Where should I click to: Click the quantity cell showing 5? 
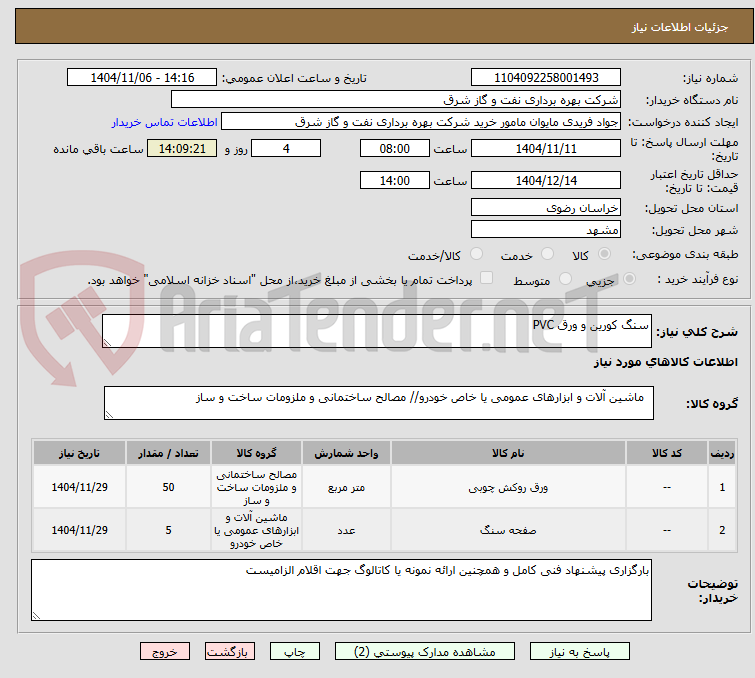[x=168, y=530]
